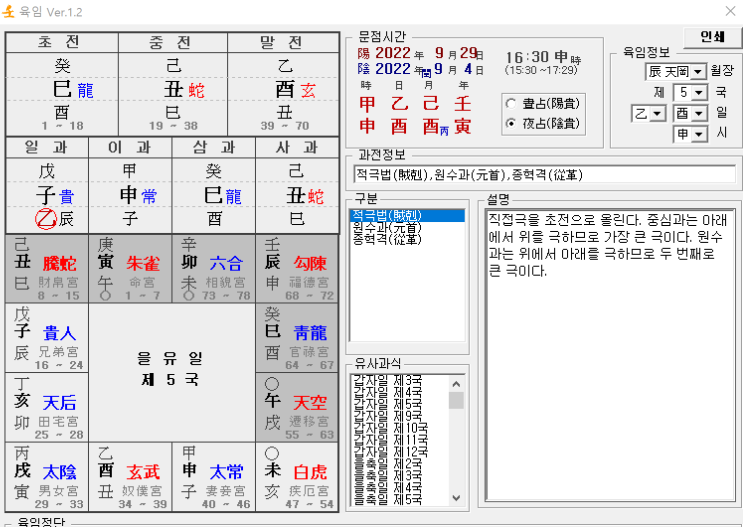
Task: Select 을축일 제2국 in the 유사과식 list
Action: [x=388, y=463]
